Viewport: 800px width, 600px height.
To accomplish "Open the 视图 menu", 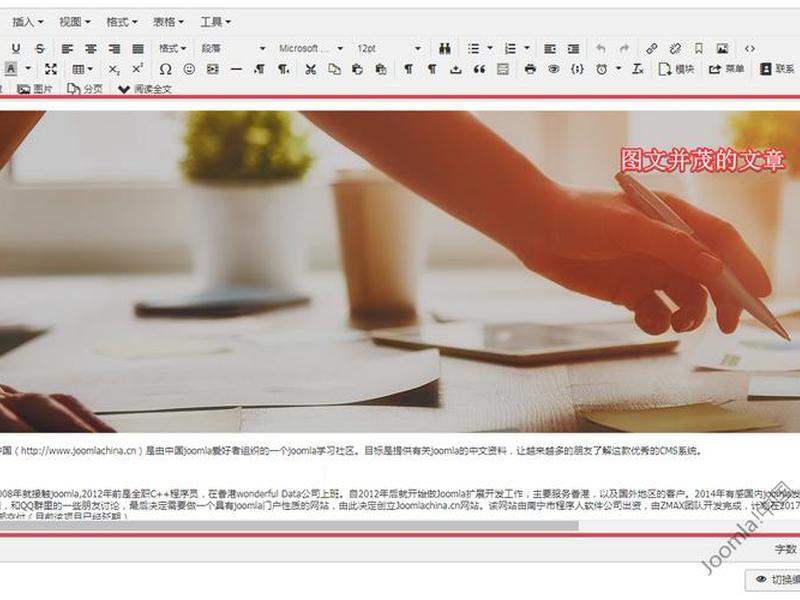I will click(74, 22).
